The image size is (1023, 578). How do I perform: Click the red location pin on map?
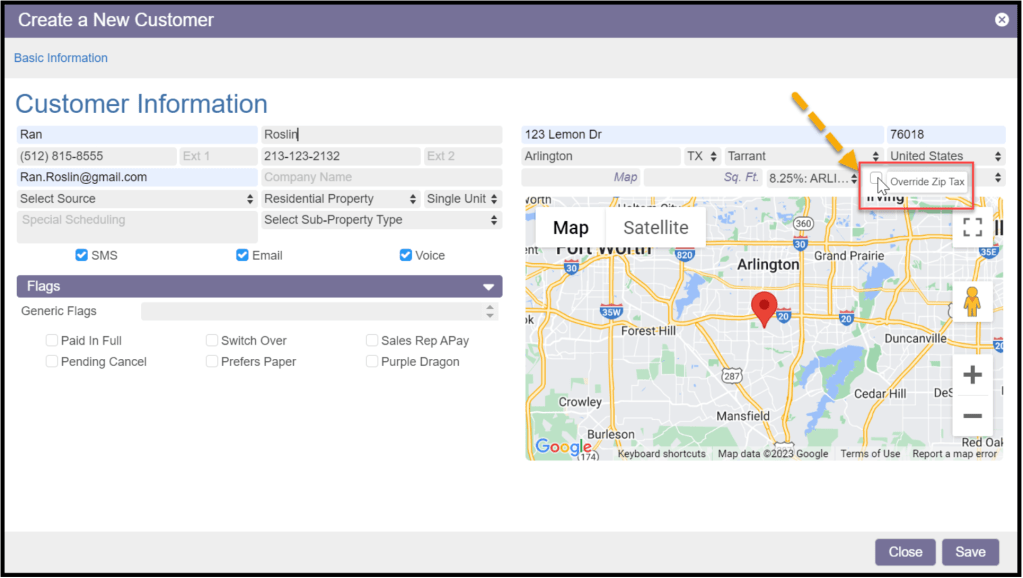click(x=765, y=309)
